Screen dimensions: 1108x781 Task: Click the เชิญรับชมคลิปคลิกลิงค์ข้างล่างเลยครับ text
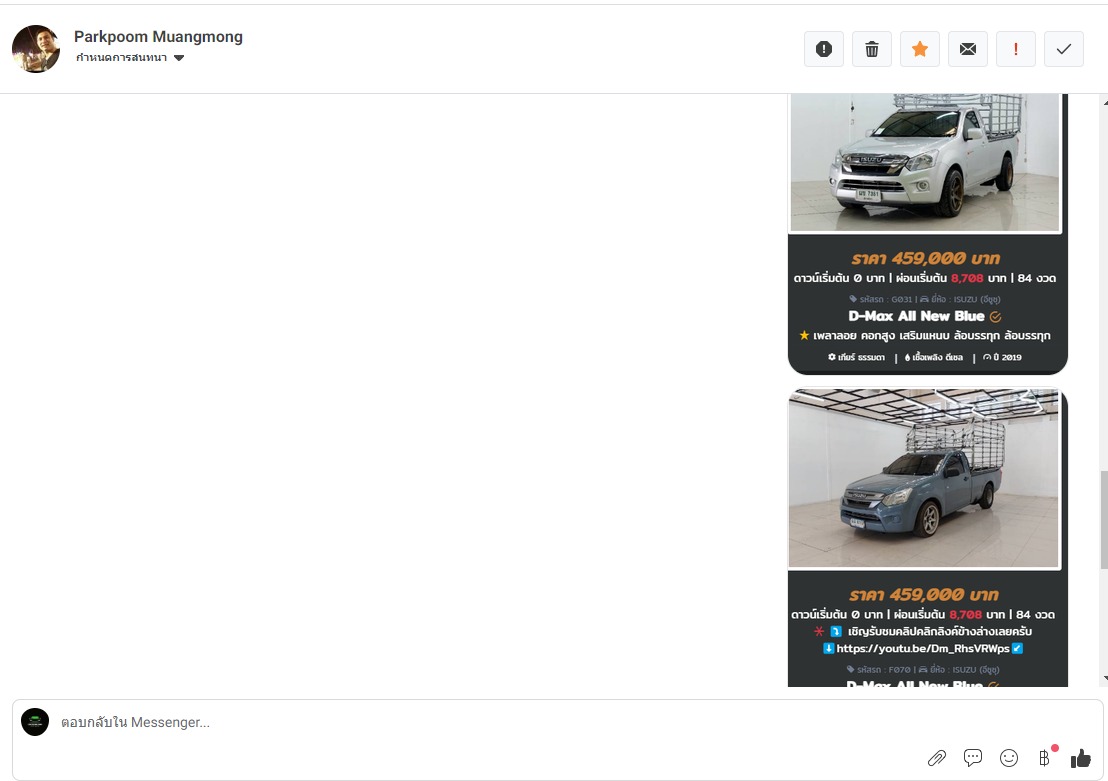(940, 631)
